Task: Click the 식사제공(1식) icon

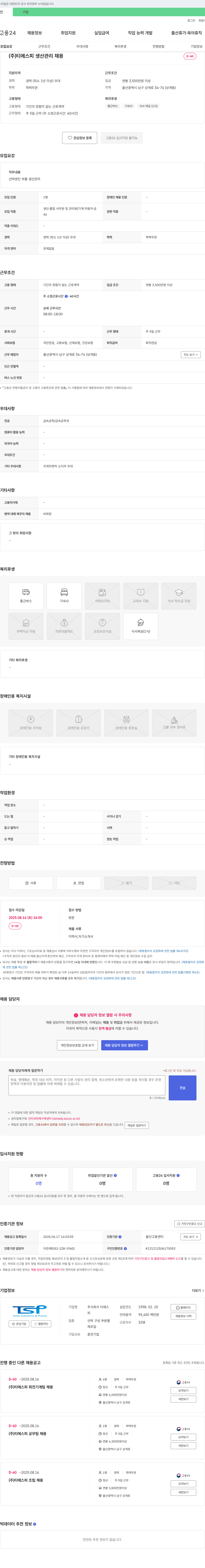Action: coord(141,626)
